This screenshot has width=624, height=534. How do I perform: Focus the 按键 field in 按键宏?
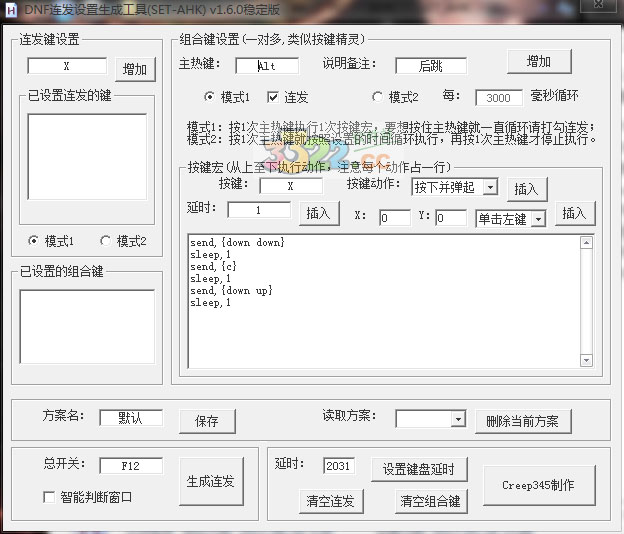click(291, 186)
